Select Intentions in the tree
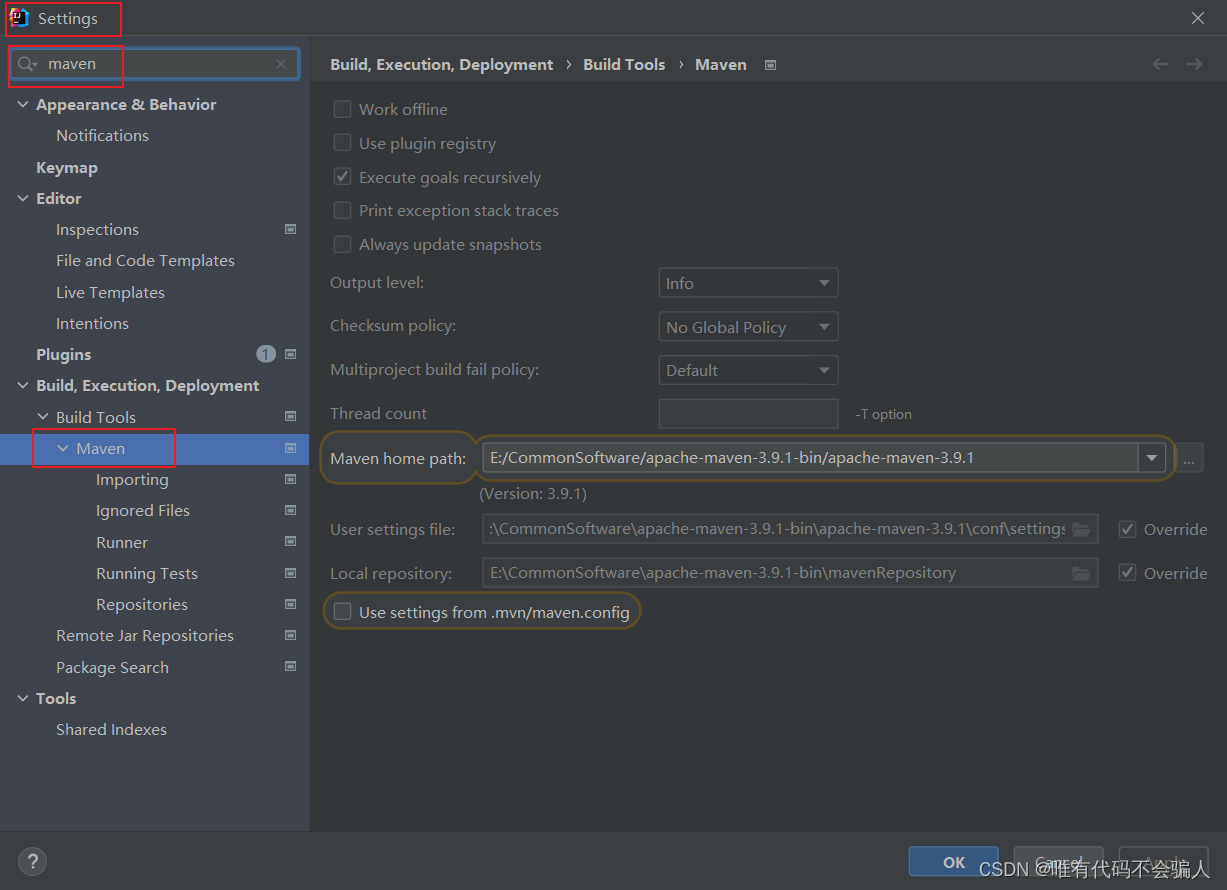The image size is (1227, 890). pyautogui.click(x=92, y=323)
